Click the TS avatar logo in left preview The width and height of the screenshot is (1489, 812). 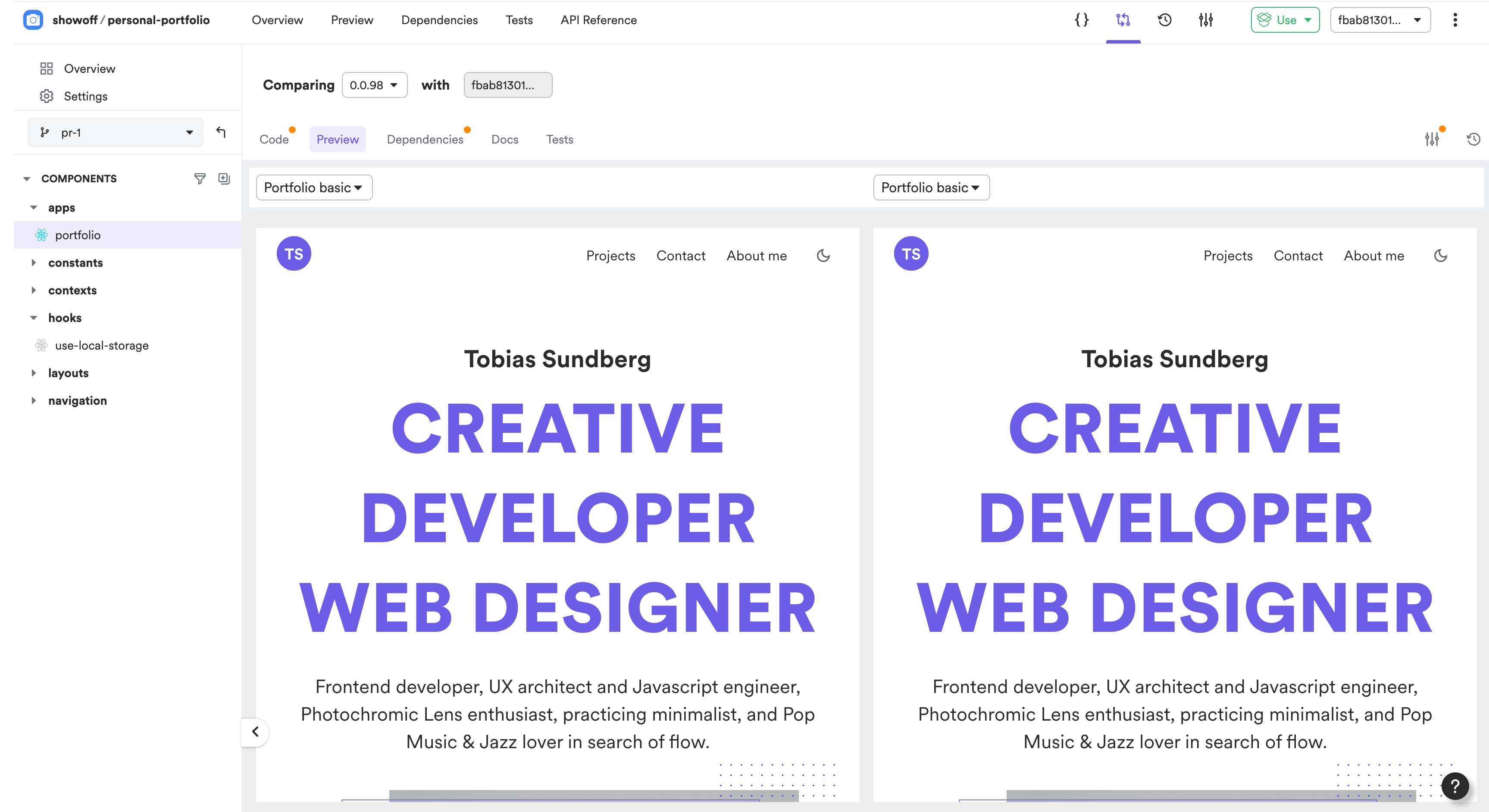(x=294, y=254)
